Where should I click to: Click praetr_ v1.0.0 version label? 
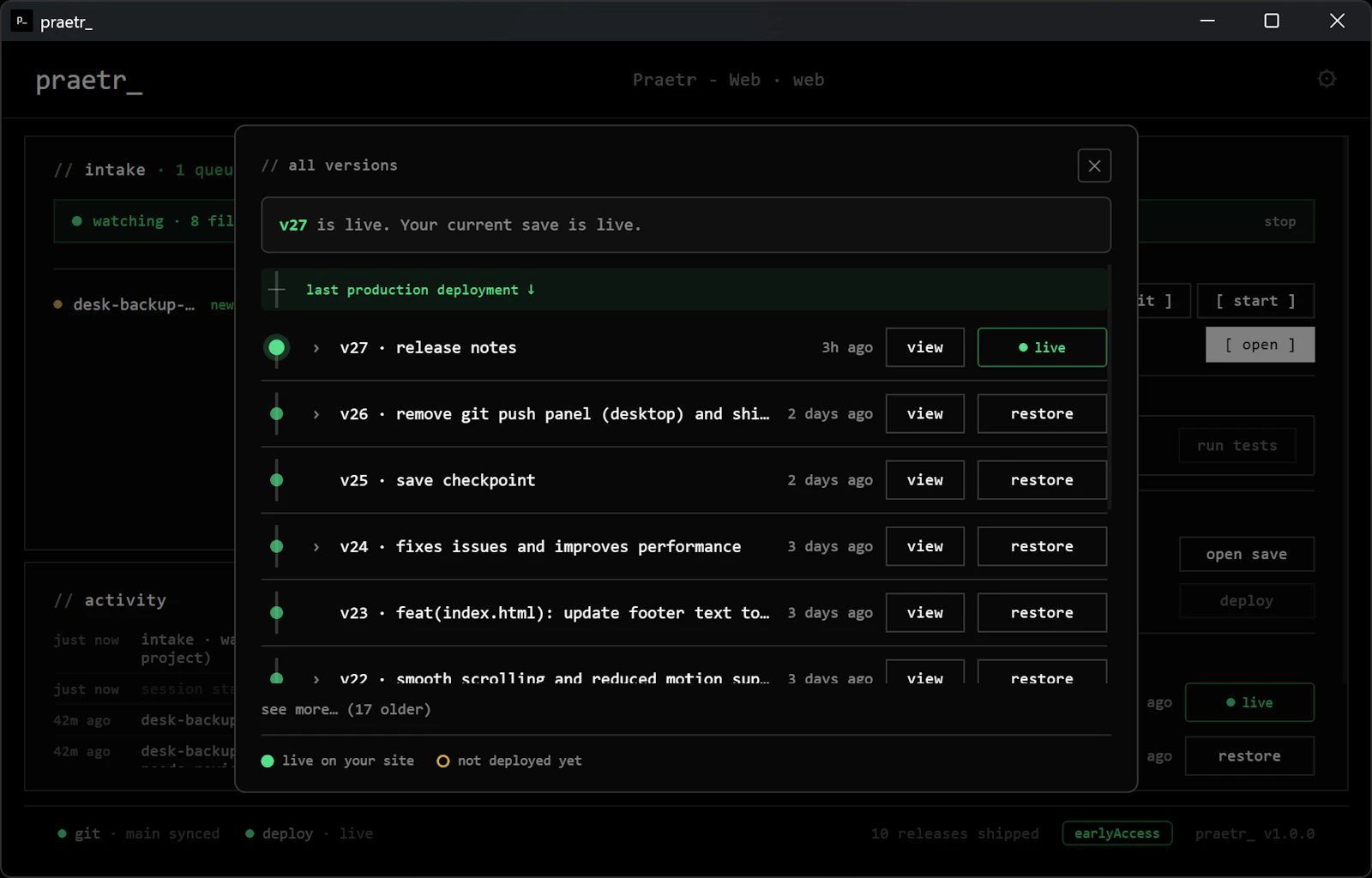(x=1255, y=833)
